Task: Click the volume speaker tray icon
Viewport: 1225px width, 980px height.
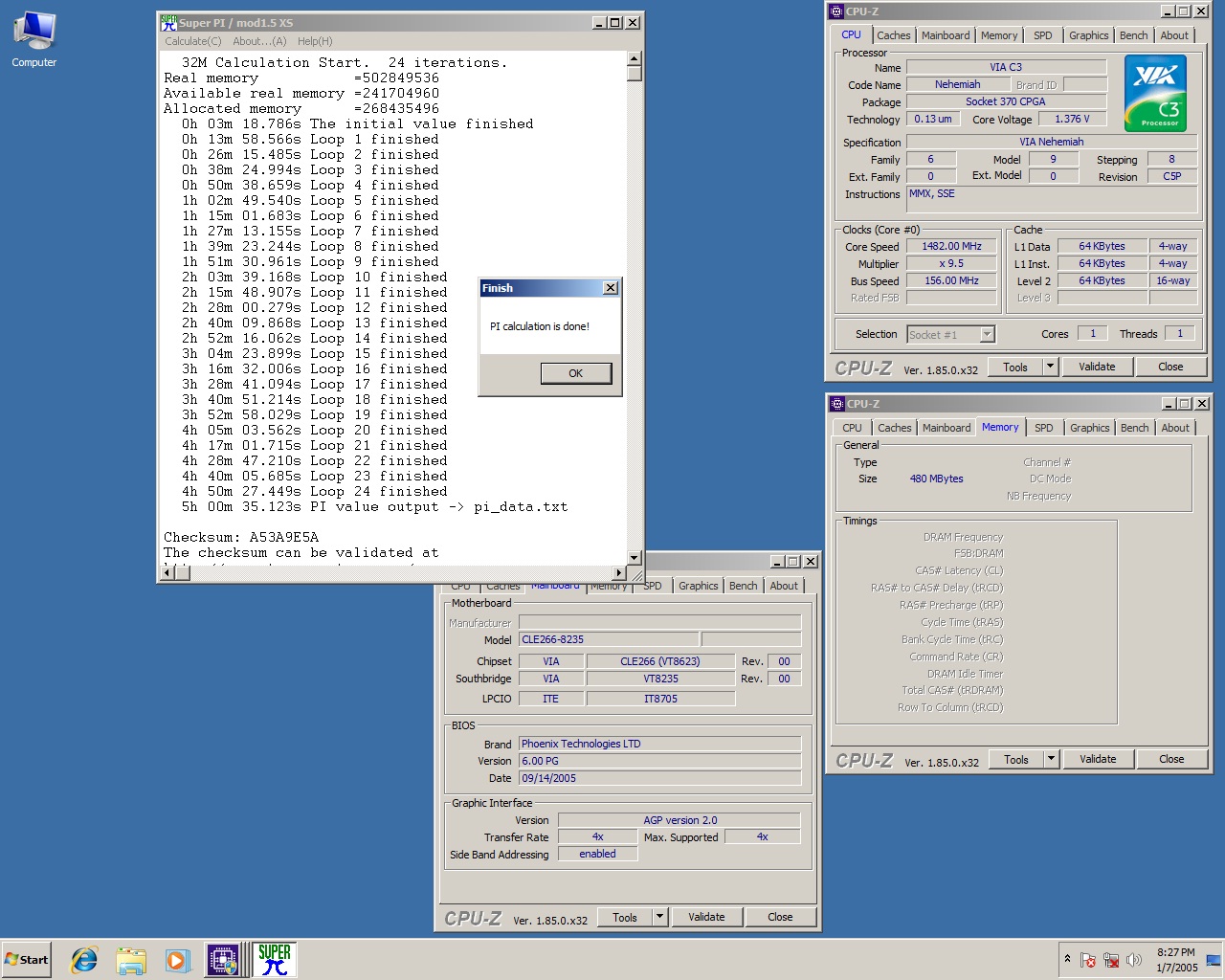Action: point(1134,960)
